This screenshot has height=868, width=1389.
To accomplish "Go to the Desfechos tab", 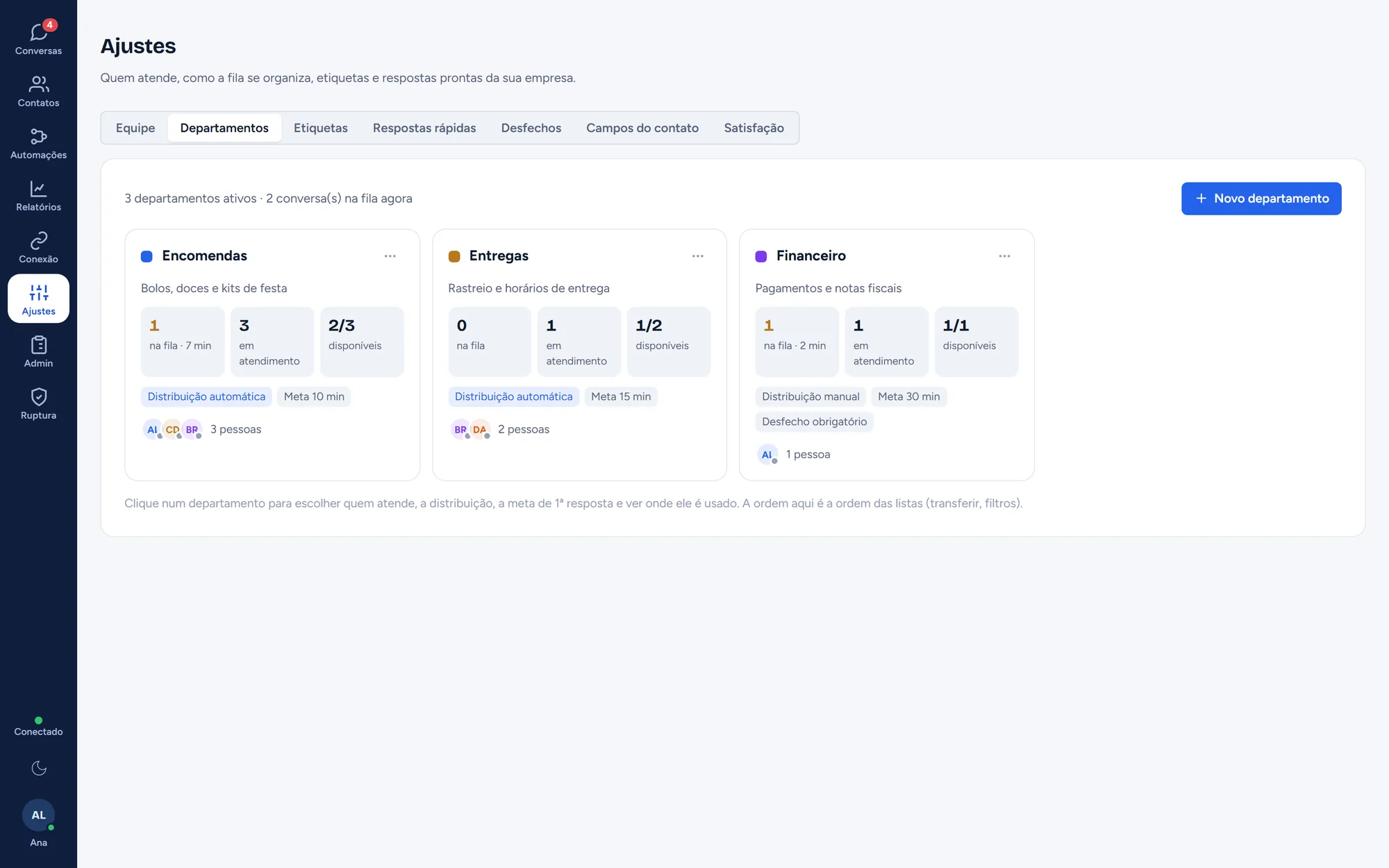I will click(x=531, y=128).
